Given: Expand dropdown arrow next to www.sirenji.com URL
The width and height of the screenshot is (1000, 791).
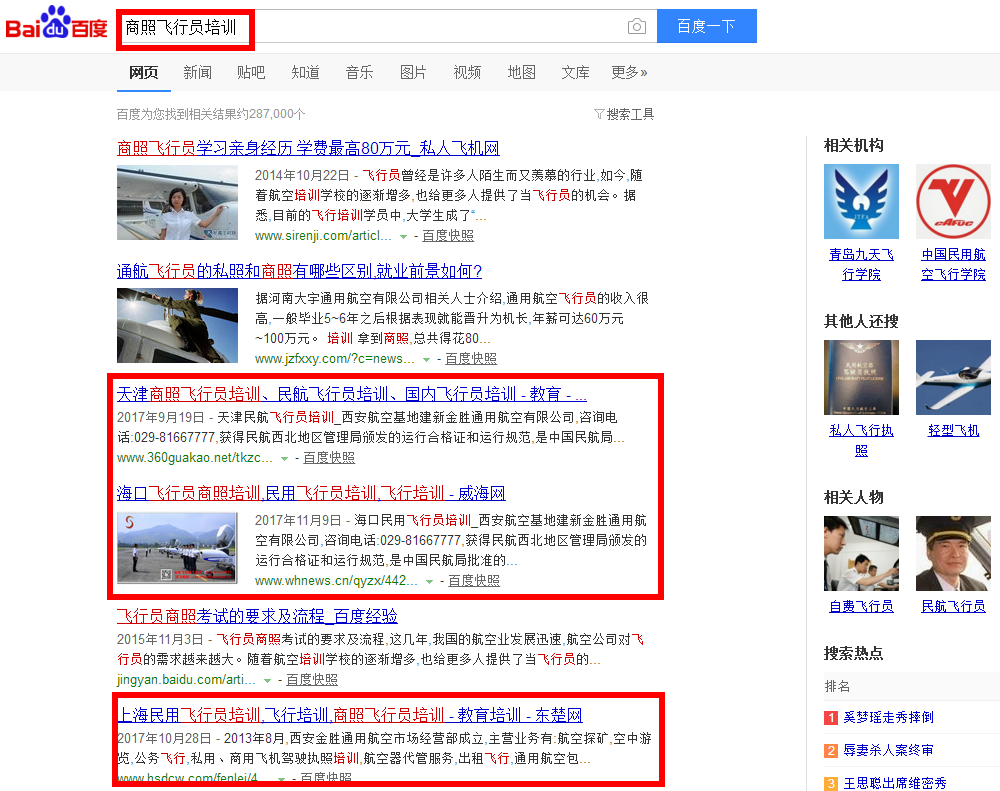Looking at the screenshot, I should pos(403,237).
